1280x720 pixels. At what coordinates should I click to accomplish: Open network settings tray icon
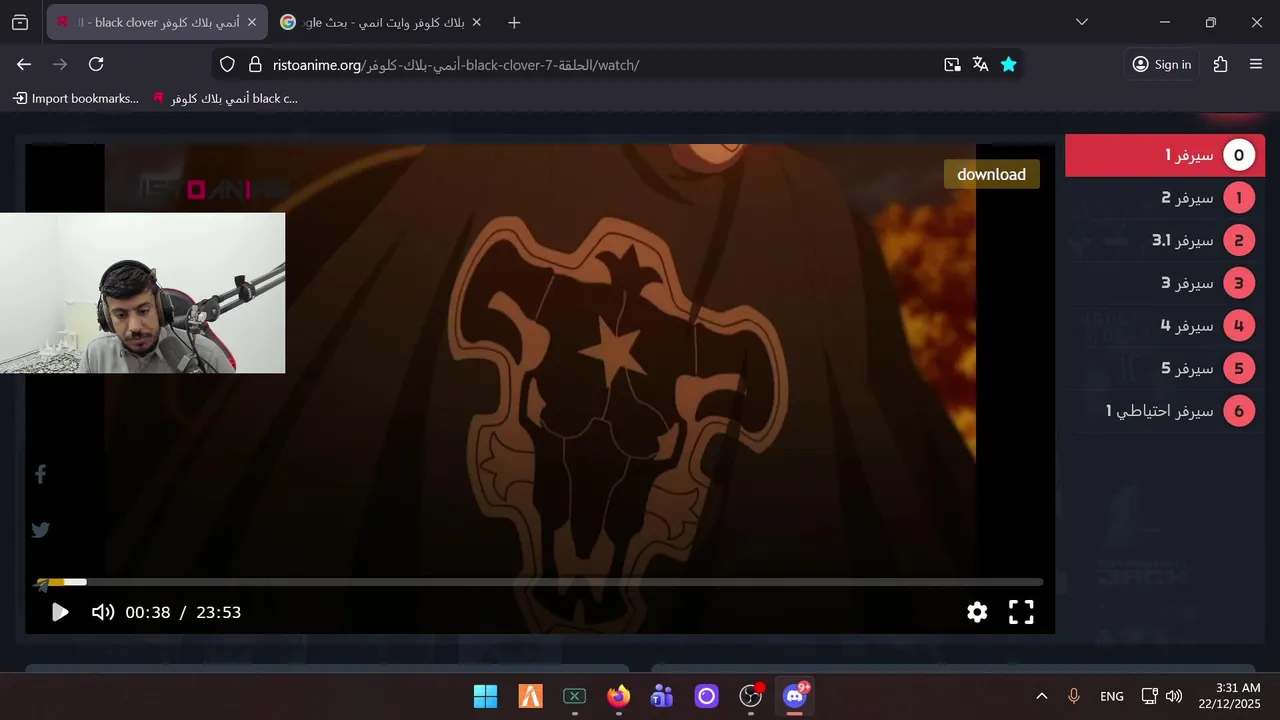tap(1150, 696)
